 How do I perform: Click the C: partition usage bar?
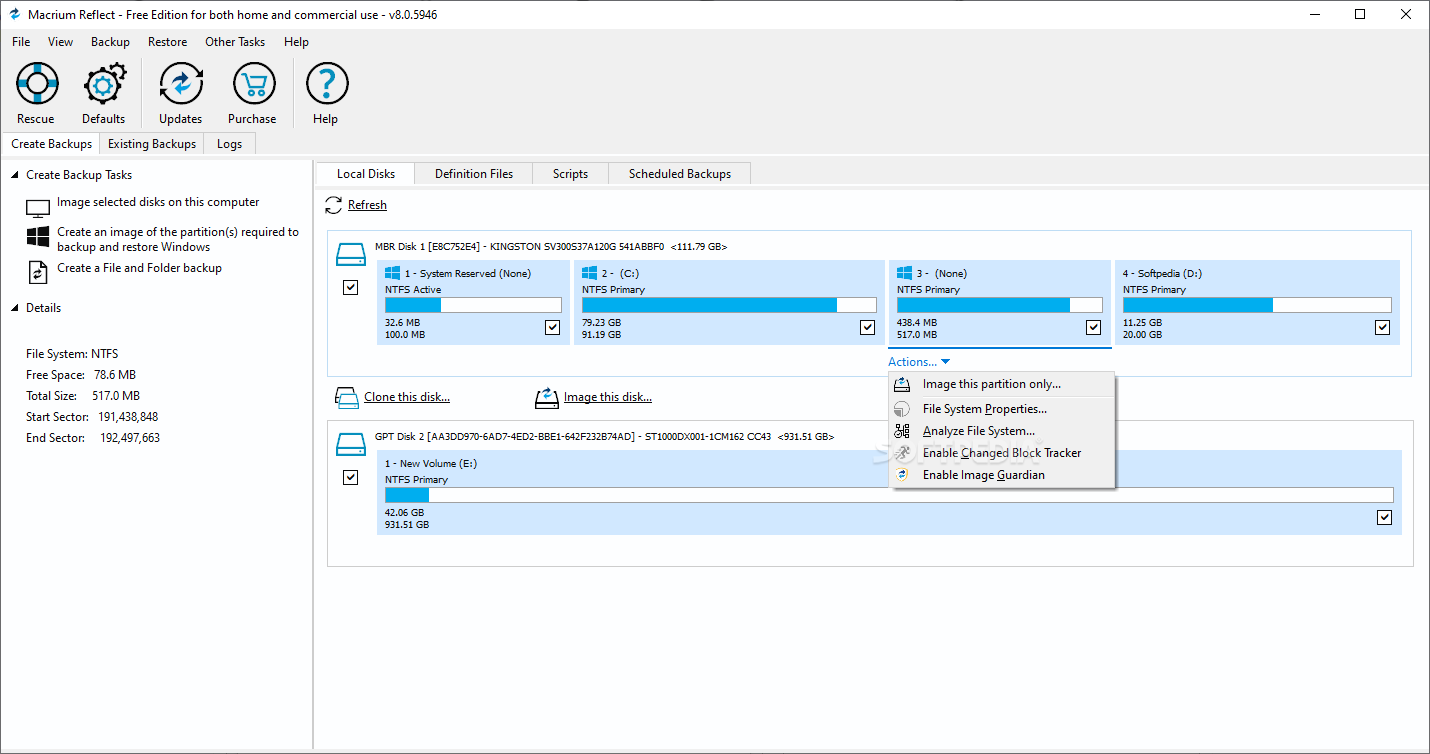point(729,305)
